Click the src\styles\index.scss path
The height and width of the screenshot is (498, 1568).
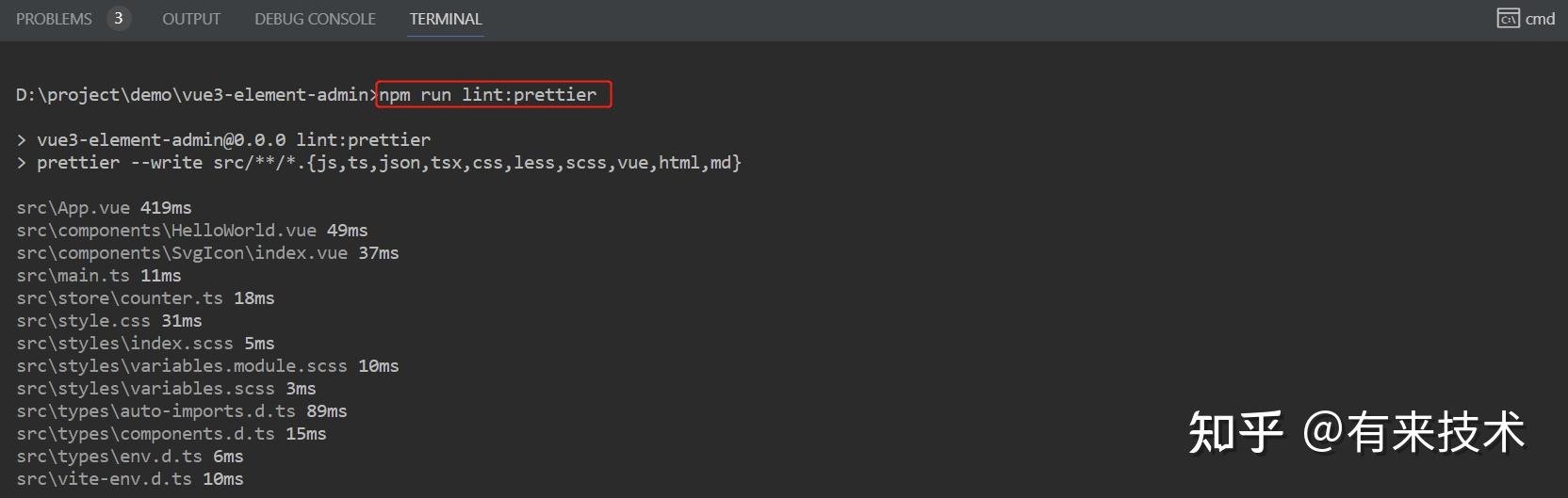click(x=124, y=344)
